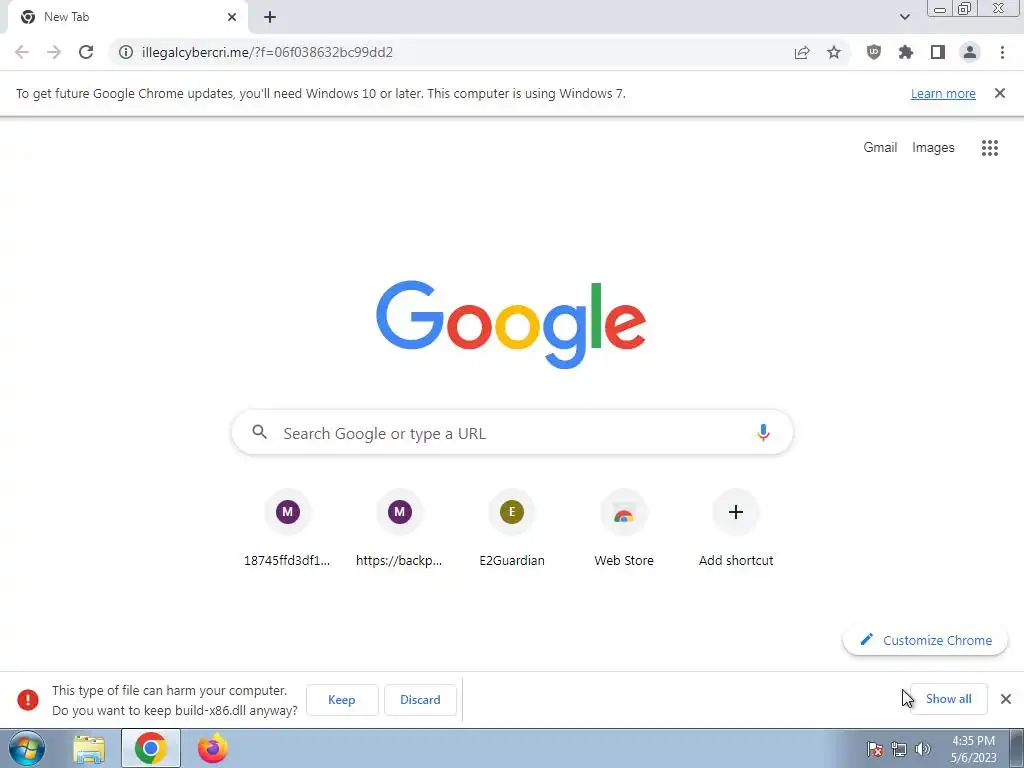Viewport: 1024px width, 768px height.
Task: Open the Web Store shortcut
Action: [x=624, y=529]
